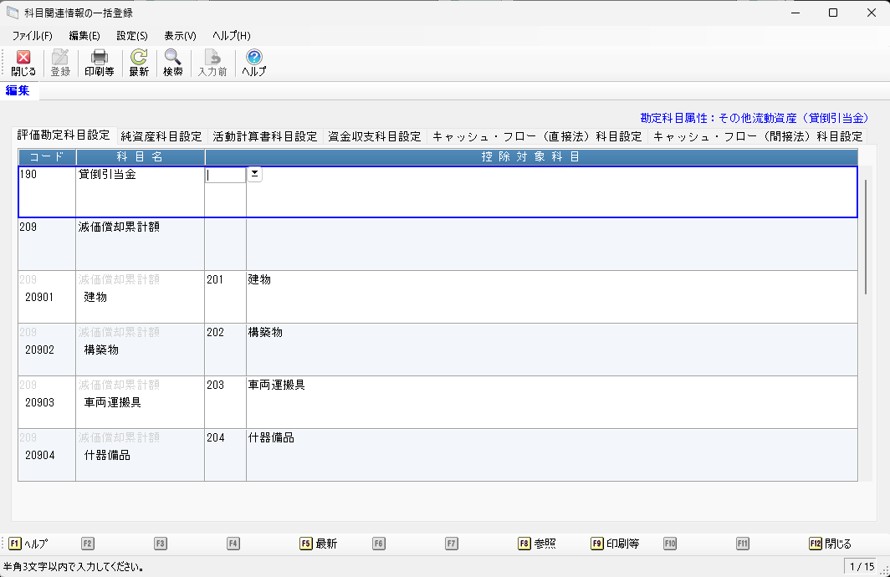Open the ファイル(F) menu
890x577 pixels.
tap(32, 36)
